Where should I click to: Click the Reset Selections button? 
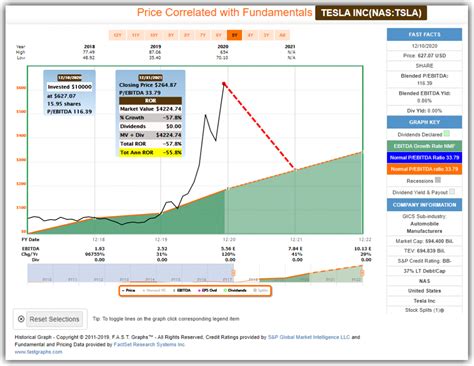pos(54,319)
